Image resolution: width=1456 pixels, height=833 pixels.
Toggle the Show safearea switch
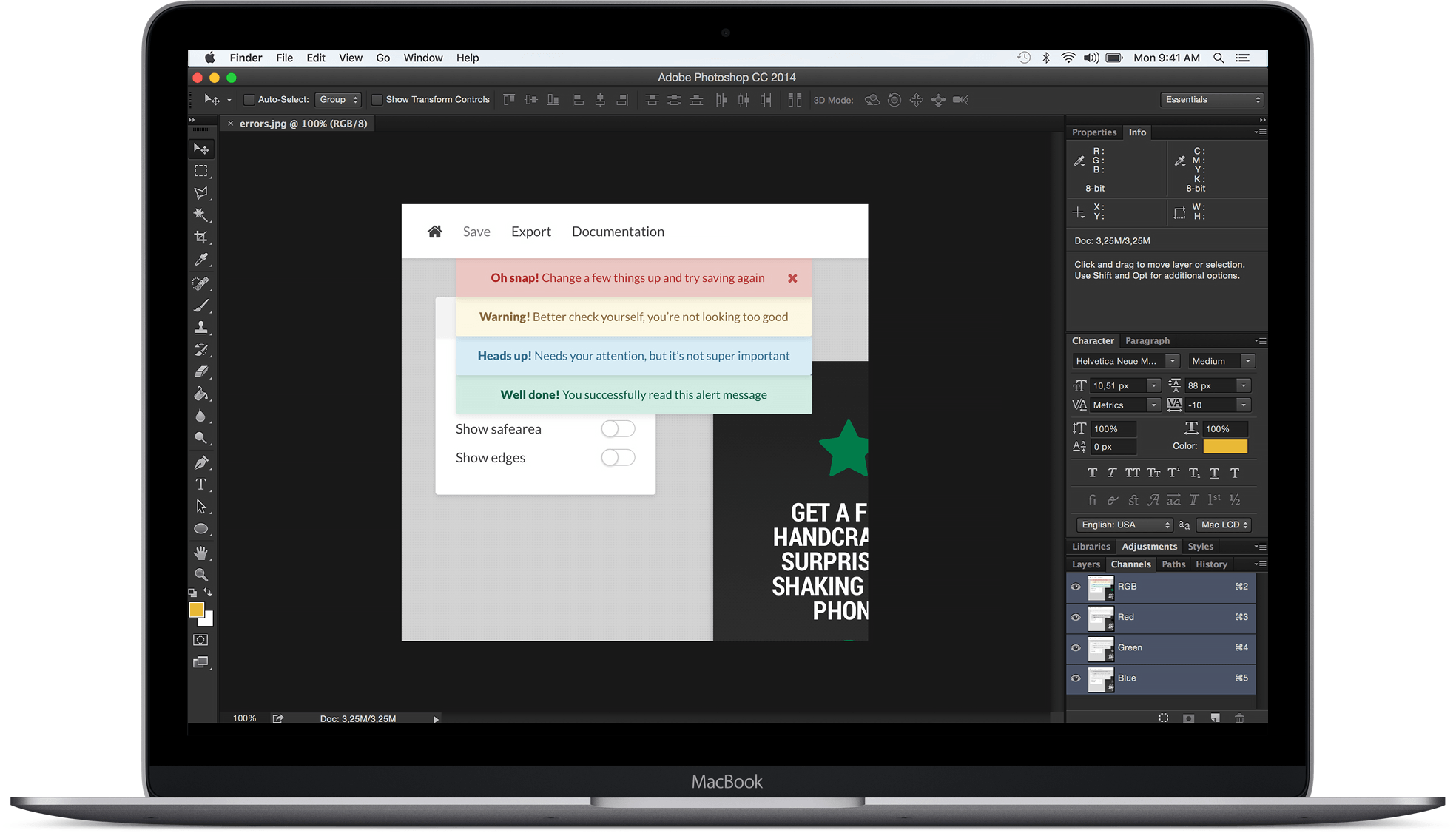[x=618, y=429]
